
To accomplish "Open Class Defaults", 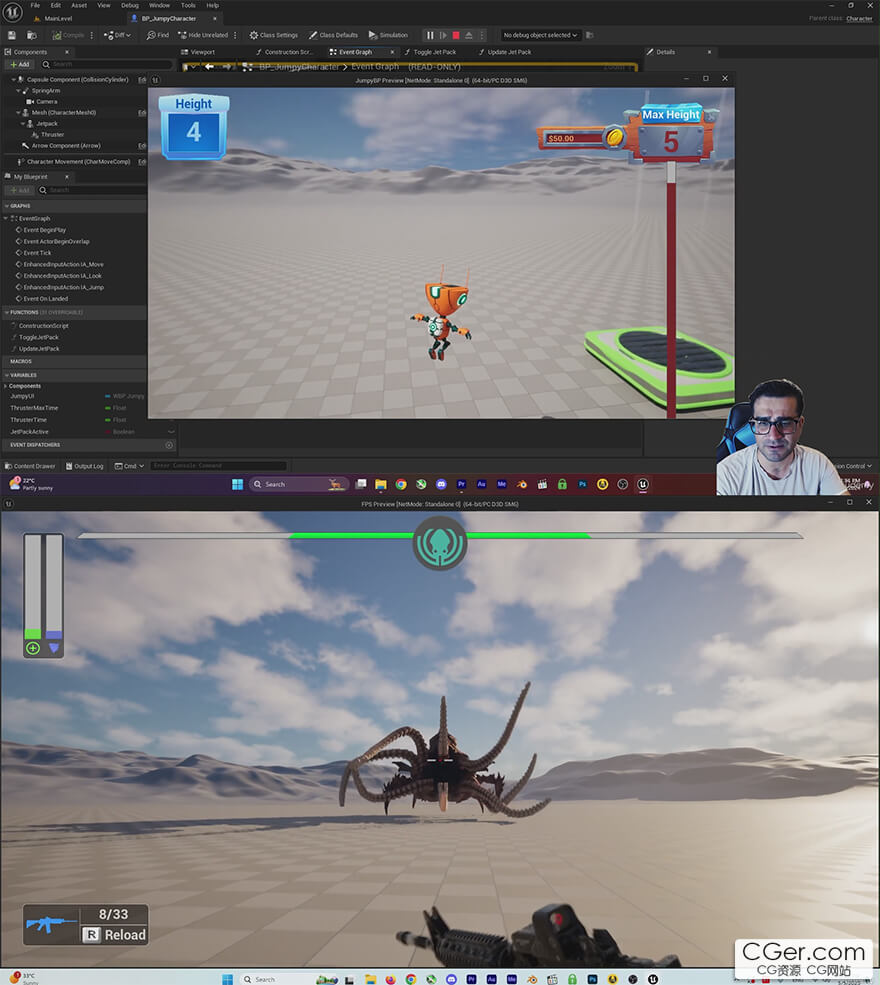I will pos(334,35).
